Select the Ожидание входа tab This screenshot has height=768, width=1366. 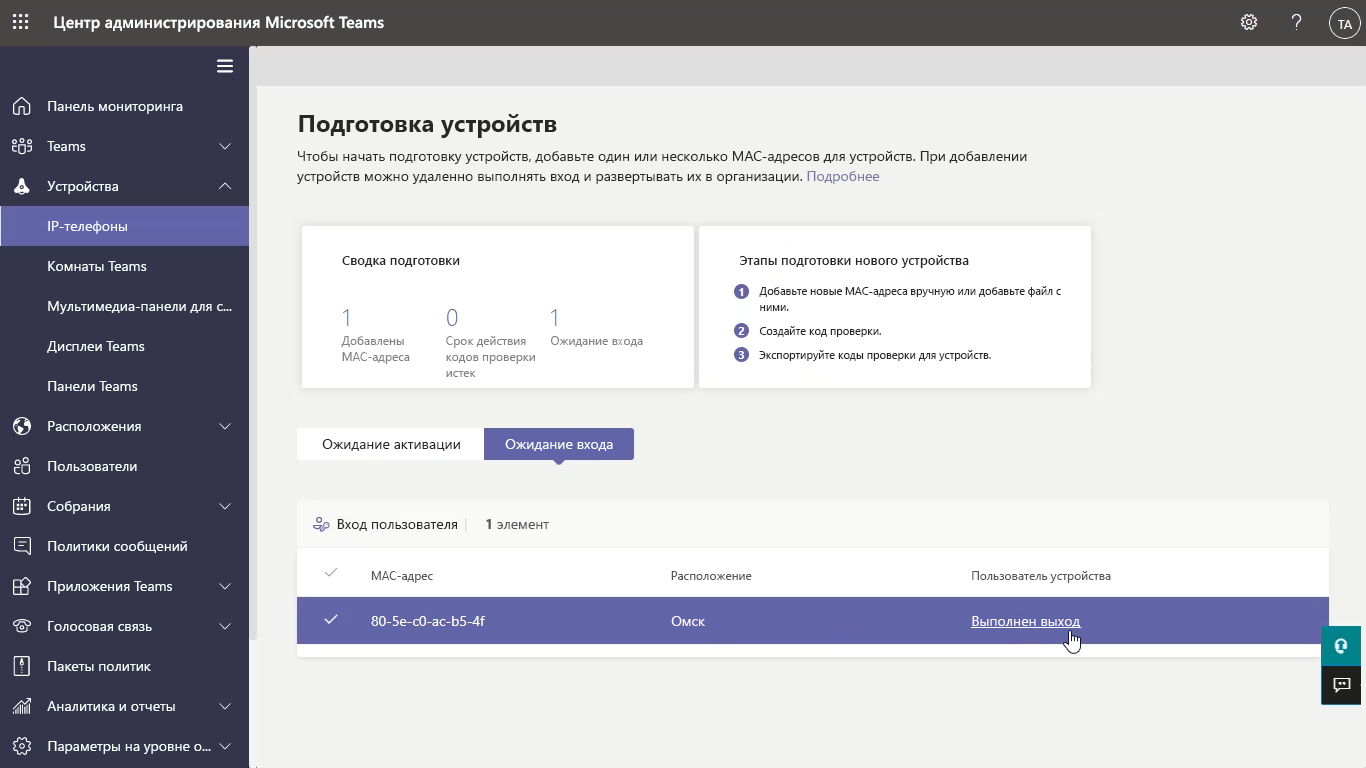click(x=559, y=444)
